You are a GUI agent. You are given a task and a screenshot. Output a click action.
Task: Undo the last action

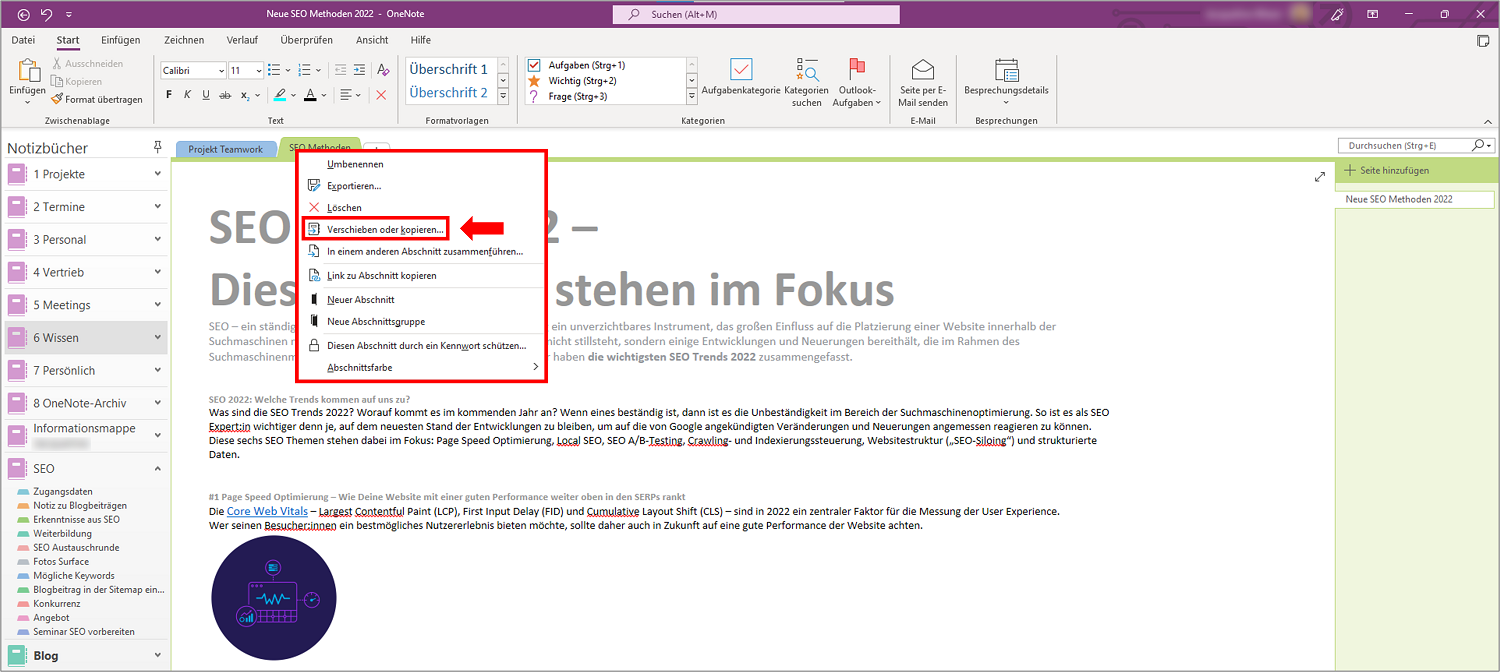(x=47, y=14)
